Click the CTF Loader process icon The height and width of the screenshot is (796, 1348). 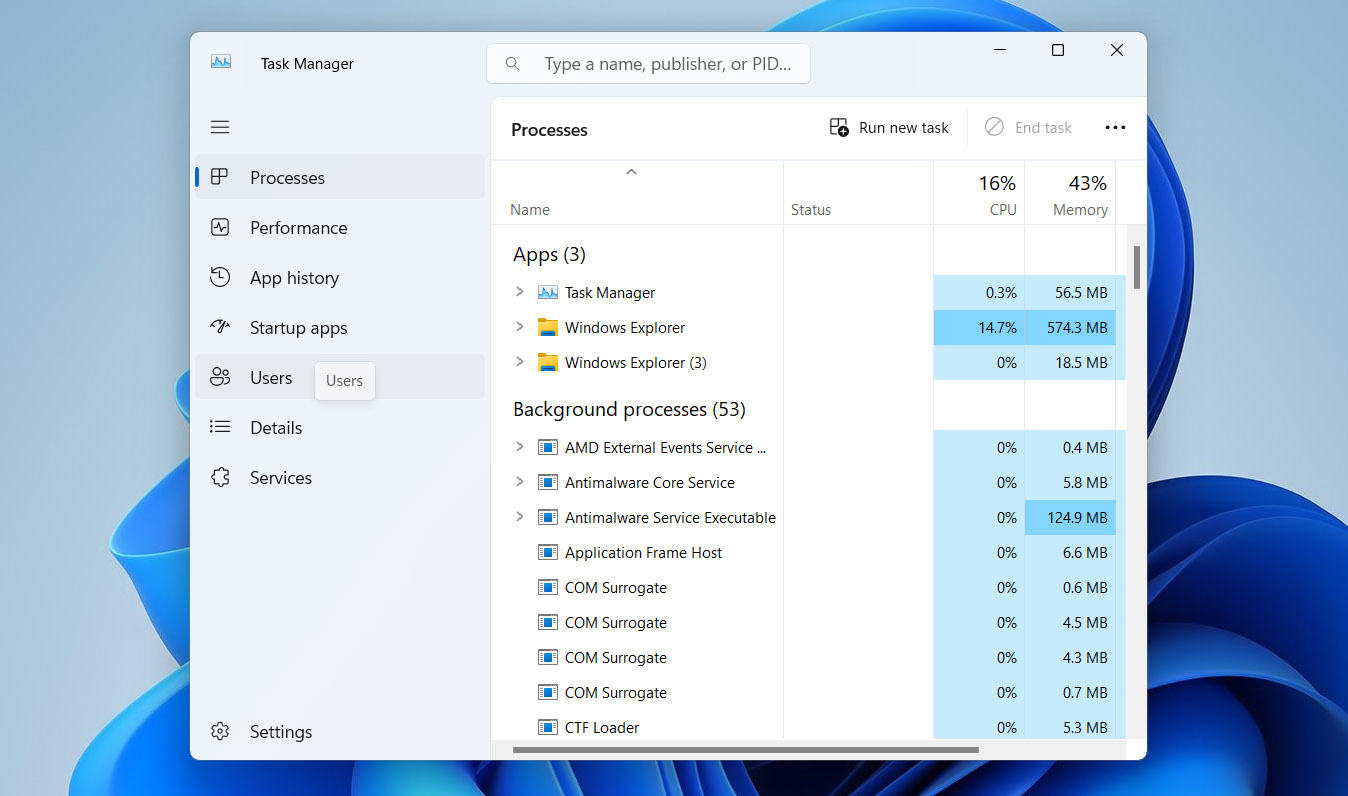click(547, 727)
